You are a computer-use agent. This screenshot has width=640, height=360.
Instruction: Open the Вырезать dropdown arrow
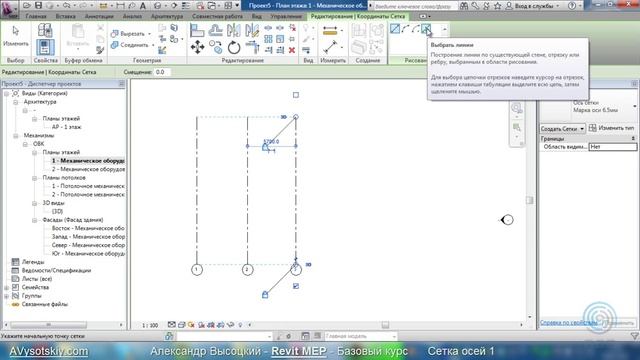click(149, 34)
